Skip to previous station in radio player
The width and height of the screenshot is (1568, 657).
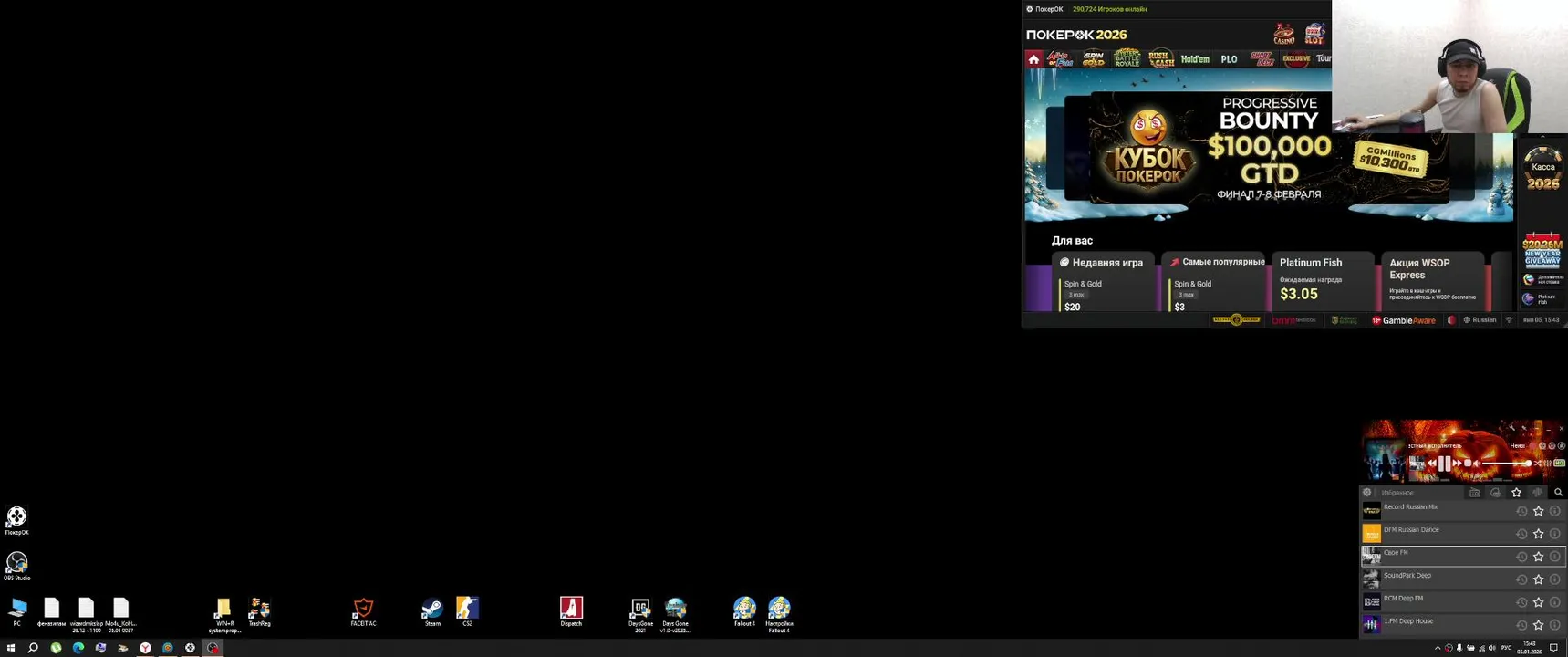(1431, 464)
